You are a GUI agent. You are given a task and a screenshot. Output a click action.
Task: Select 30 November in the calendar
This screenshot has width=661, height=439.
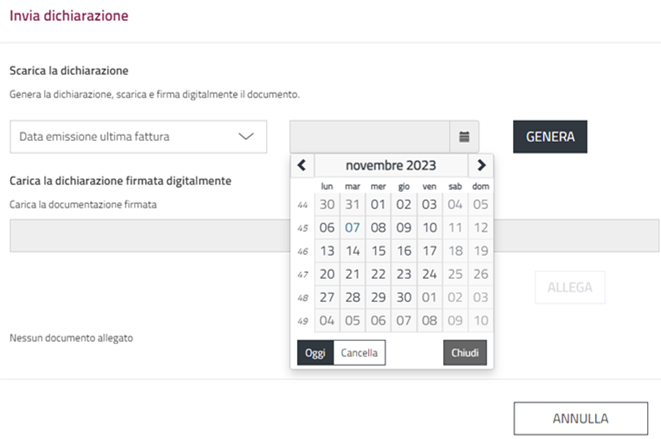(x=404, y=297)
